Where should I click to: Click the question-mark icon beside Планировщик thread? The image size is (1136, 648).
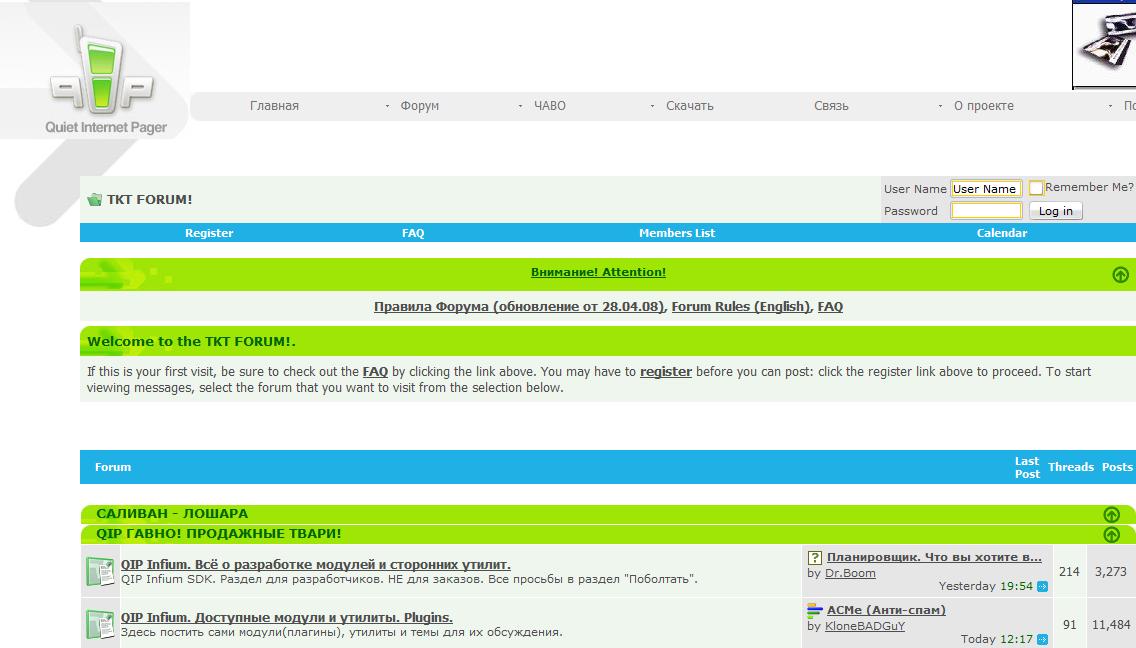[815, 558]
